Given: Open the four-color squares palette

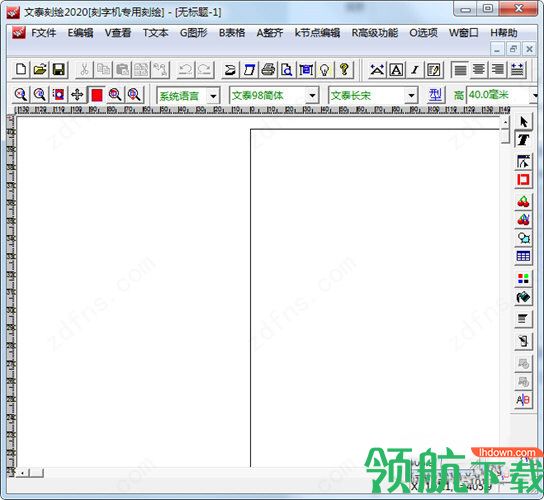Looking at the screenshot, I should pyautogui.click(x=523, y=278).
